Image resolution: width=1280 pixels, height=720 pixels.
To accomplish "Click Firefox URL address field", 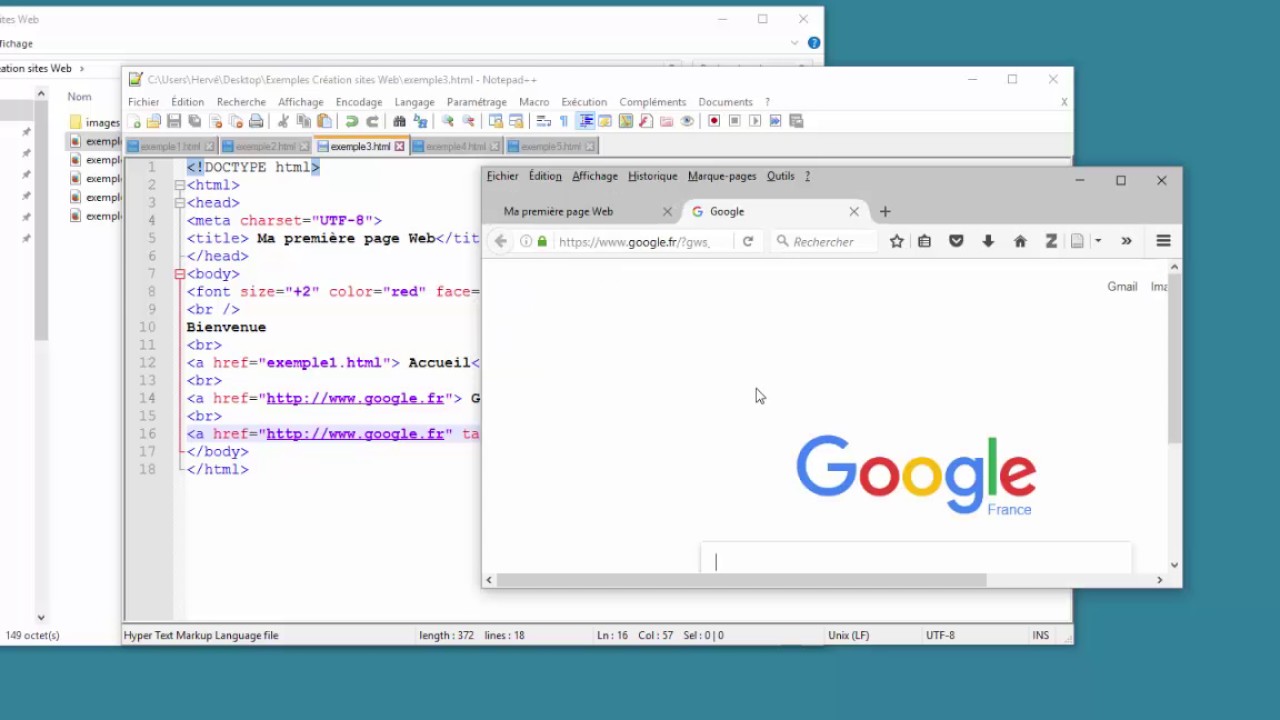I will click(634, 241).
